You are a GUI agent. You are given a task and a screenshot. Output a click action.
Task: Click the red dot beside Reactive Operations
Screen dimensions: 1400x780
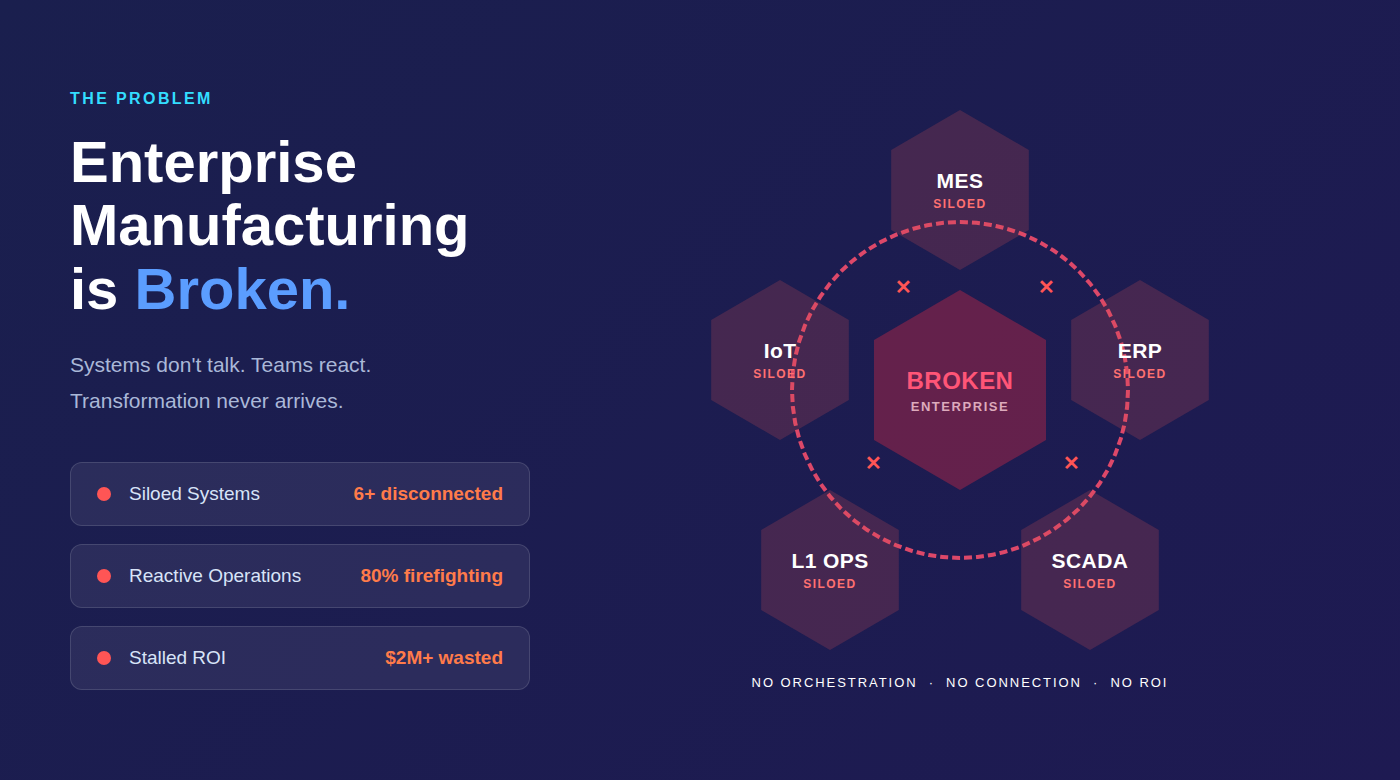pos(104,576)
